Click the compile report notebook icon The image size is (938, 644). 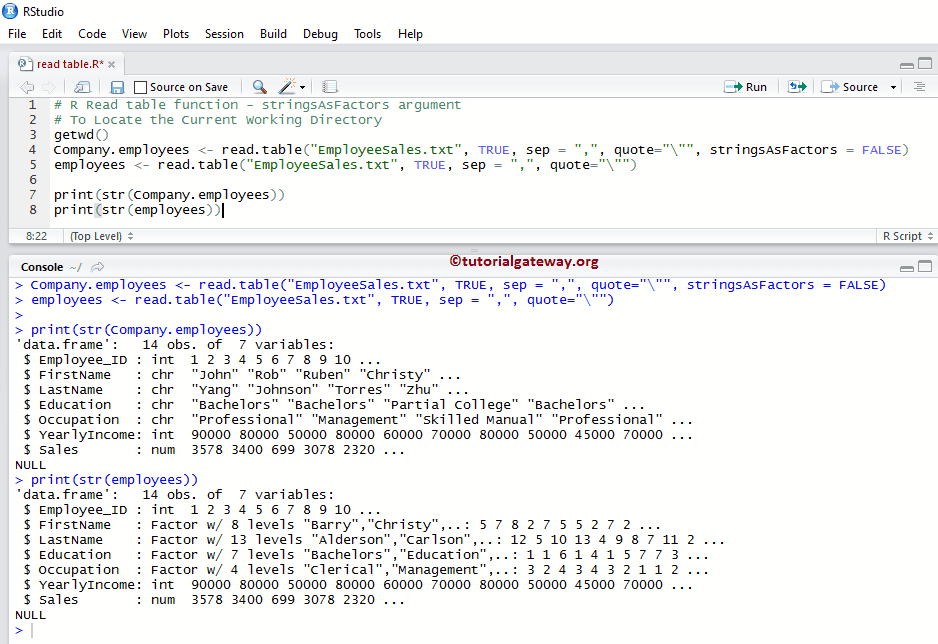[329, 87]
